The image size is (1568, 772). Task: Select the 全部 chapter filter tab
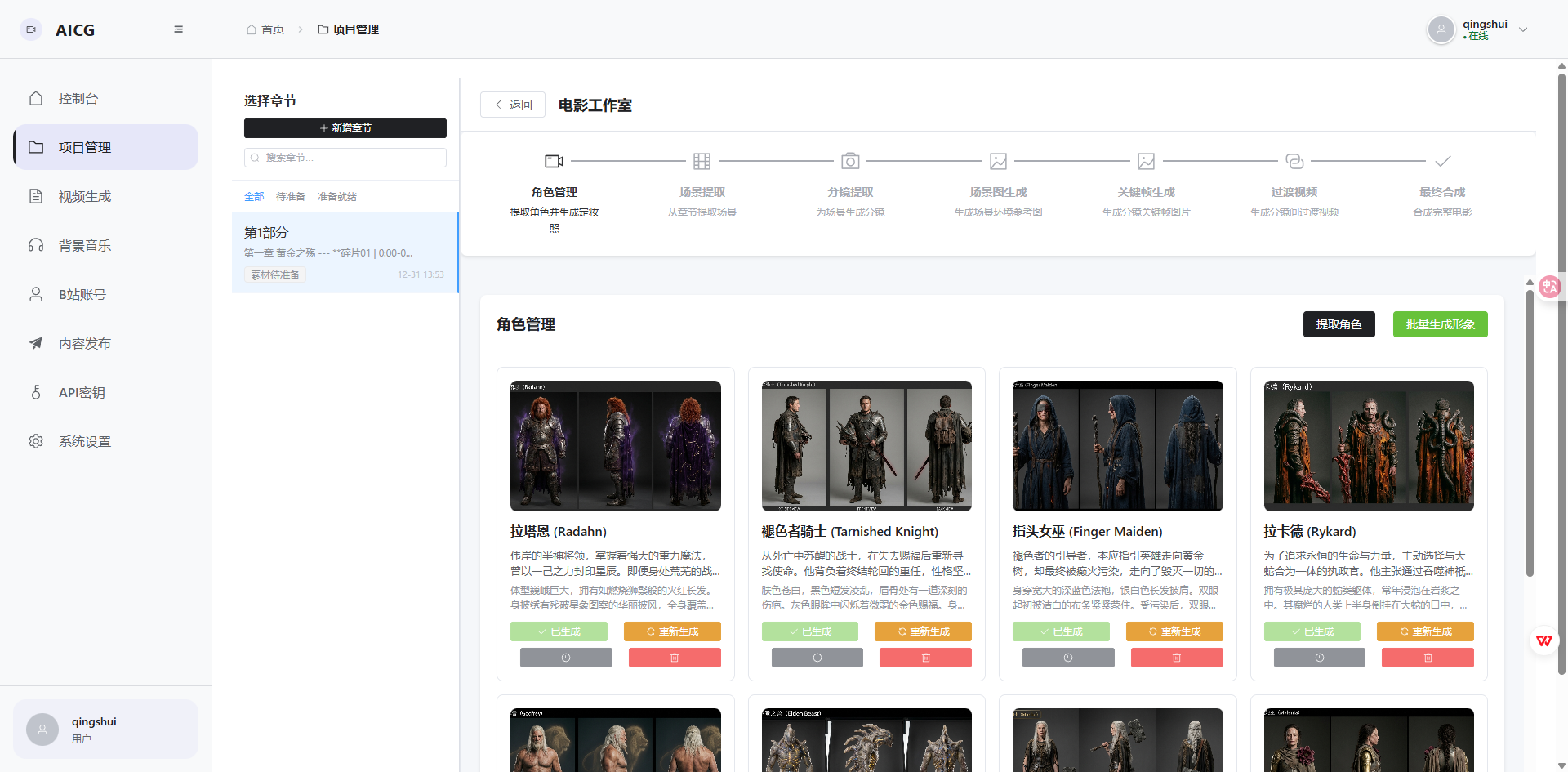(x=254, y=197)
